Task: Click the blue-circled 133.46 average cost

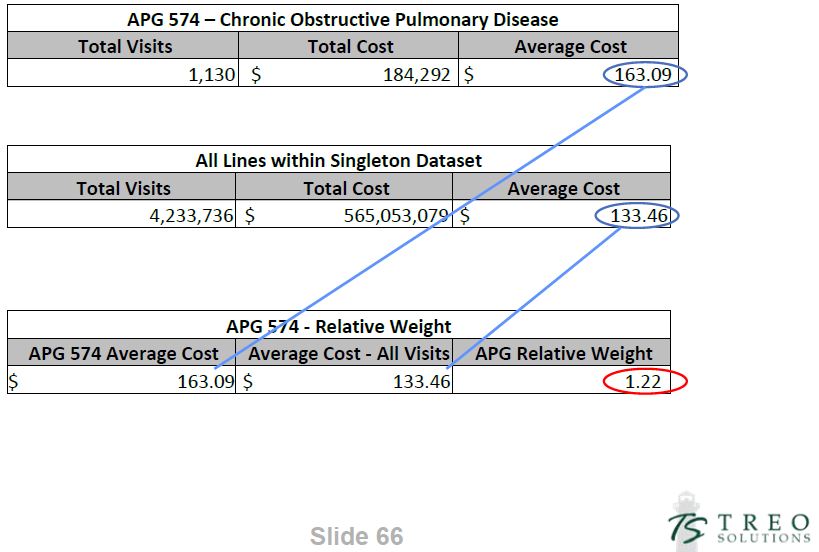Action: click(637, 215)
